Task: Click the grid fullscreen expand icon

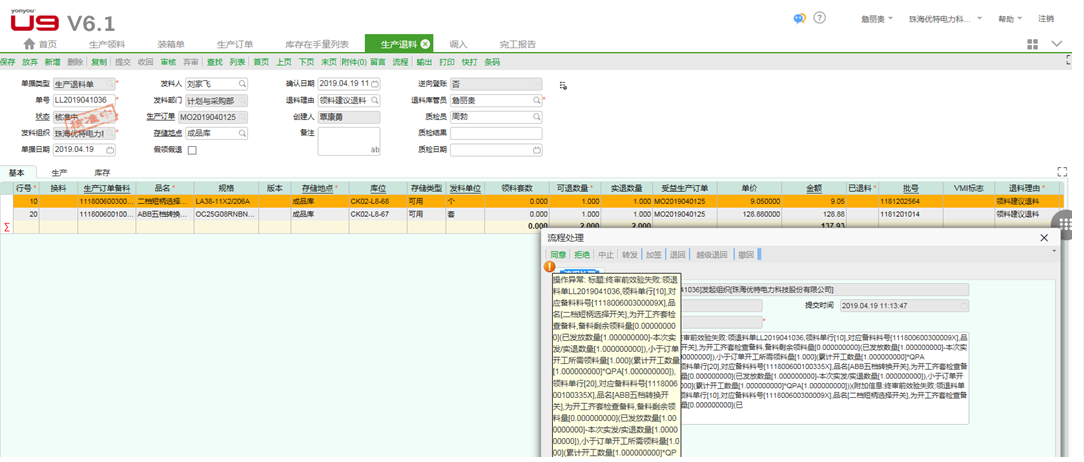Action: [x=1062, y=172]
